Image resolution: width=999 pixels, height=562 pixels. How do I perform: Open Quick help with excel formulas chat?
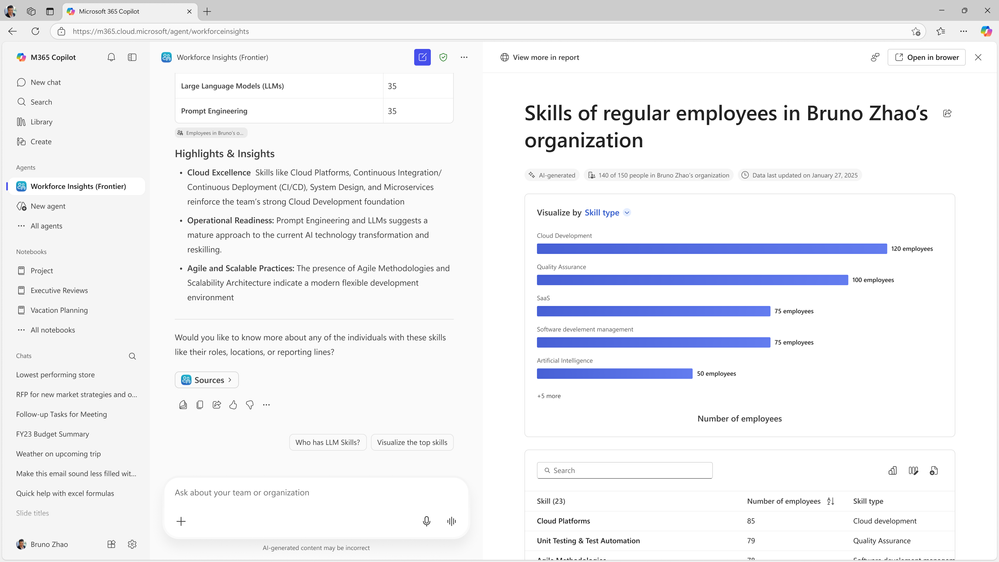(x=65, y=493)
